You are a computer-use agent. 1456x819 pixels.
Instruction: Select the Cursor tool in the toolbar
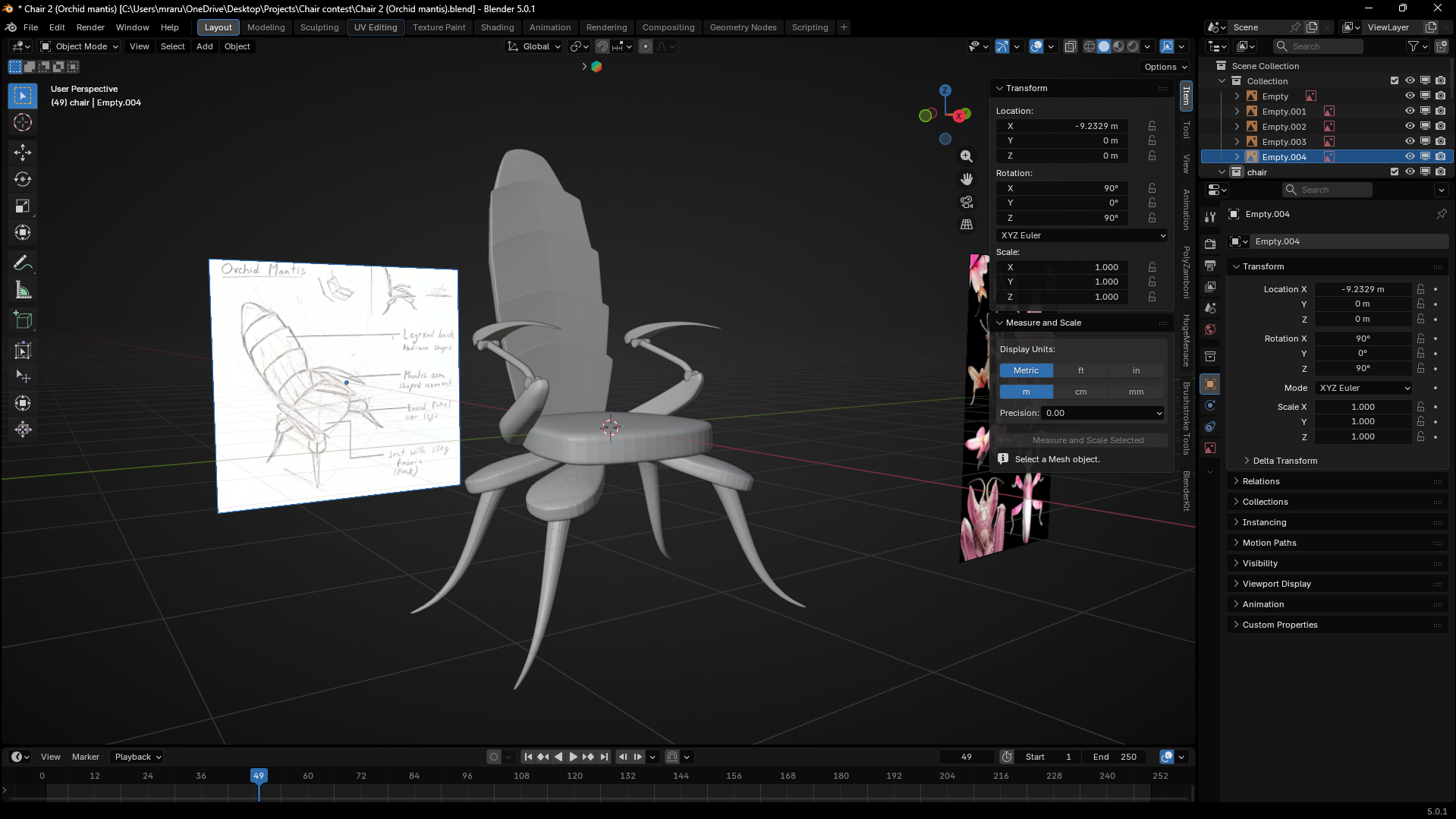pyautogui.click(x=23, y=122)
